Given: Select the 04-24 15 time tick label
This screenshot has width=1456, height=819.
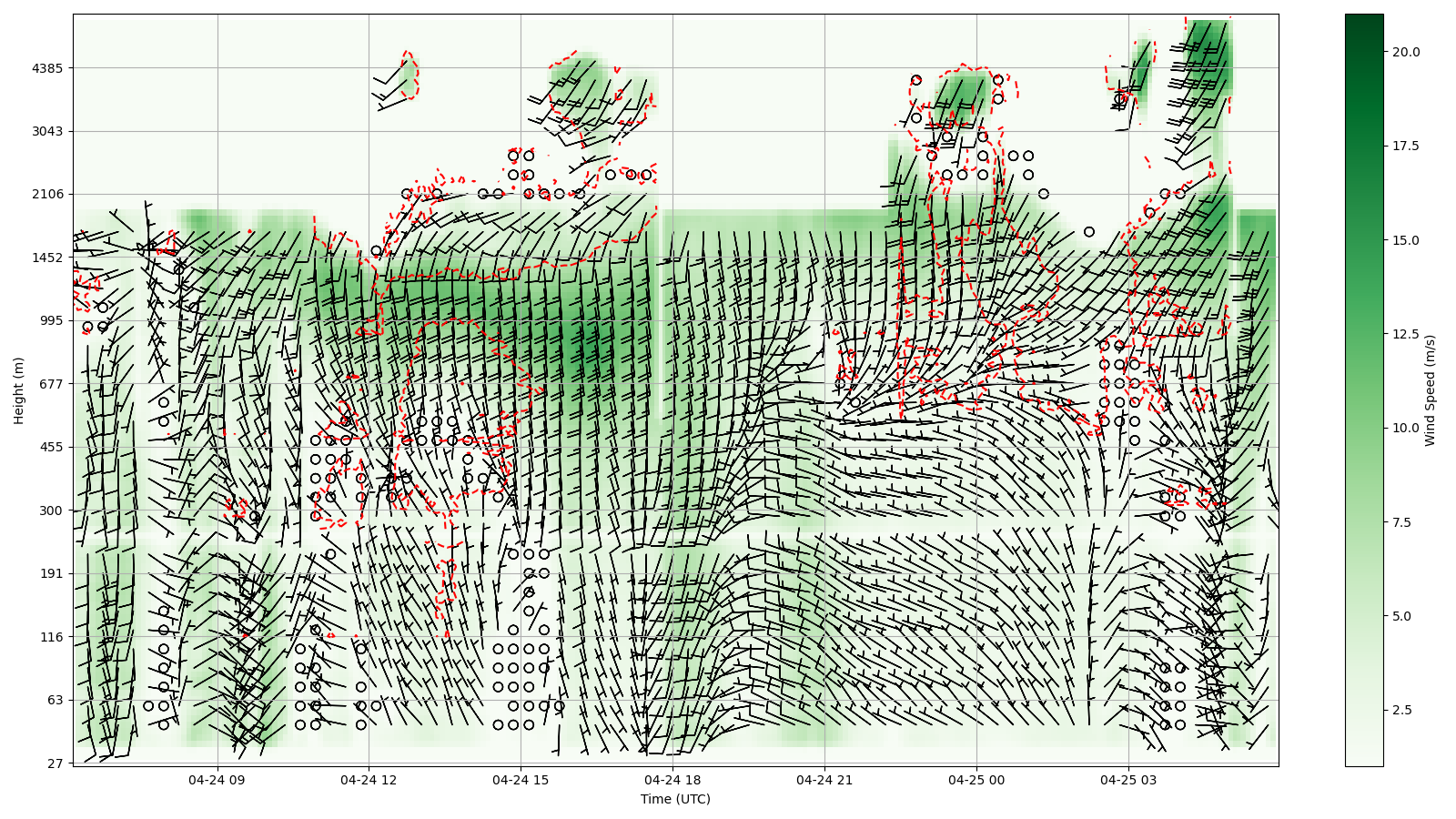Looking at the screenshot, I should [521, 780].
